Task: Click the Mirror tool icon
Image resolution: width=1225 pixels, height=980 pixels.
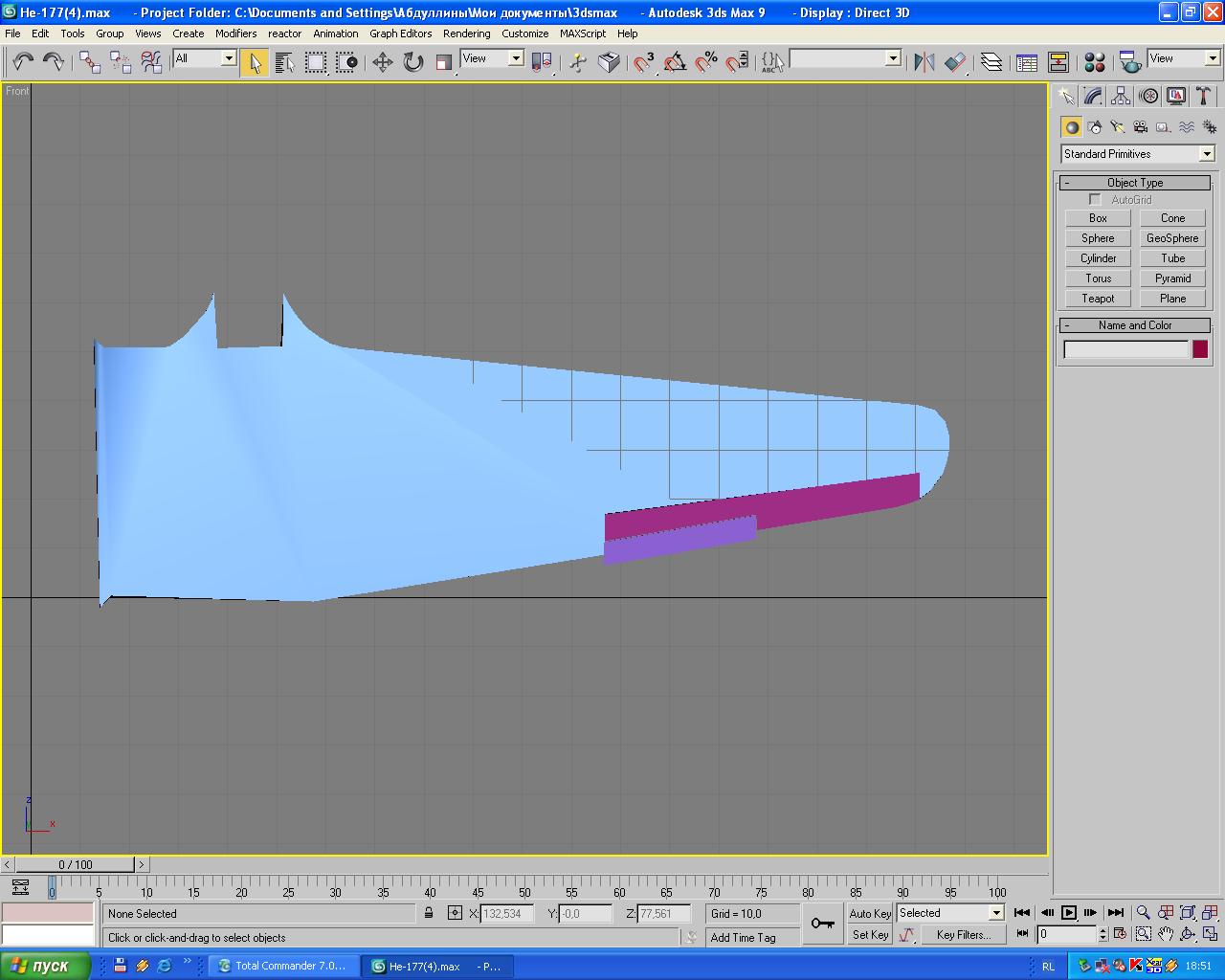Action: pos(924,62)
